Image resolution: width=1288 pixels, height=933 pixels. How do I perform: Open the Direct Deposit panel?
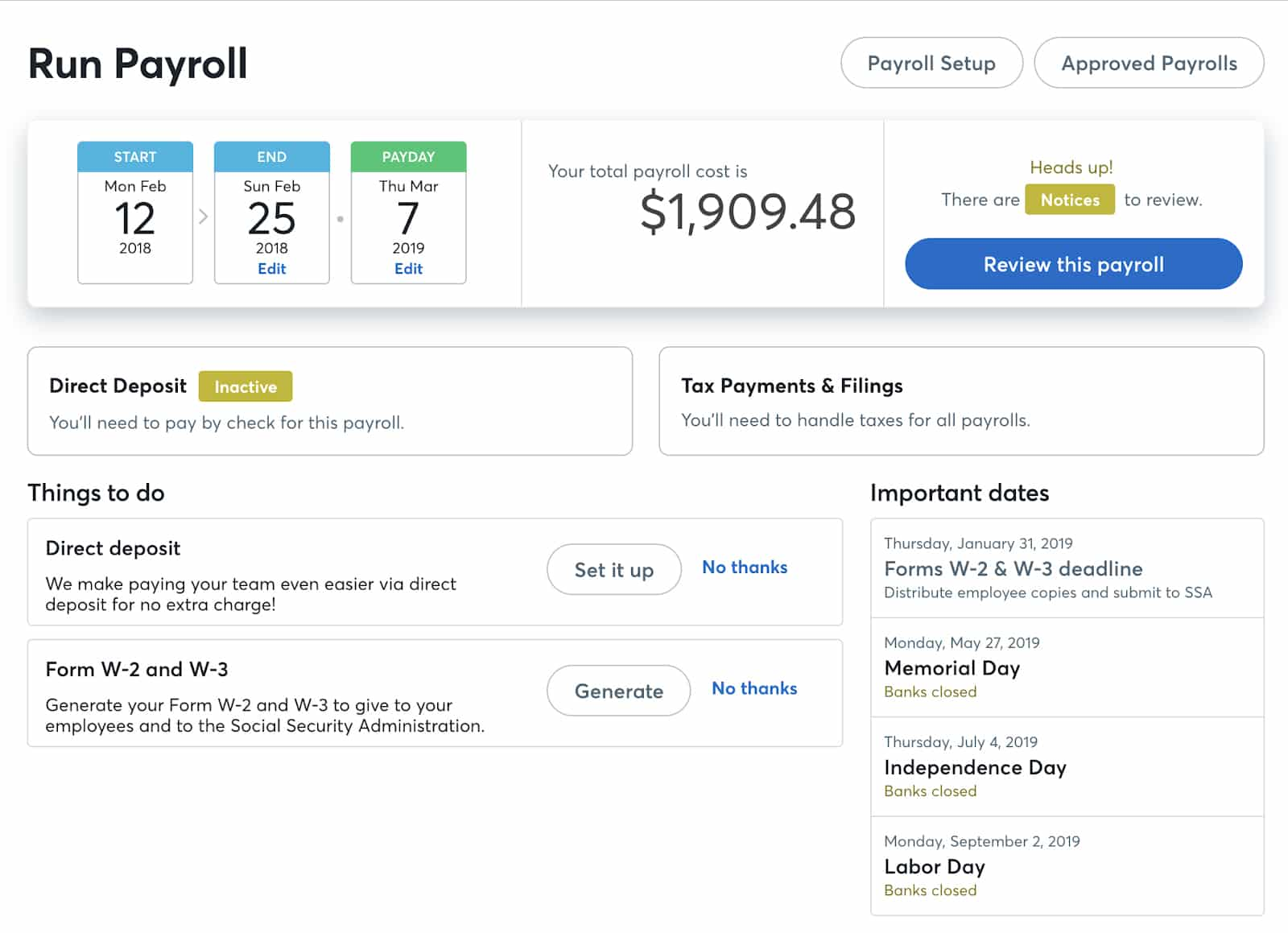point(330,401)
